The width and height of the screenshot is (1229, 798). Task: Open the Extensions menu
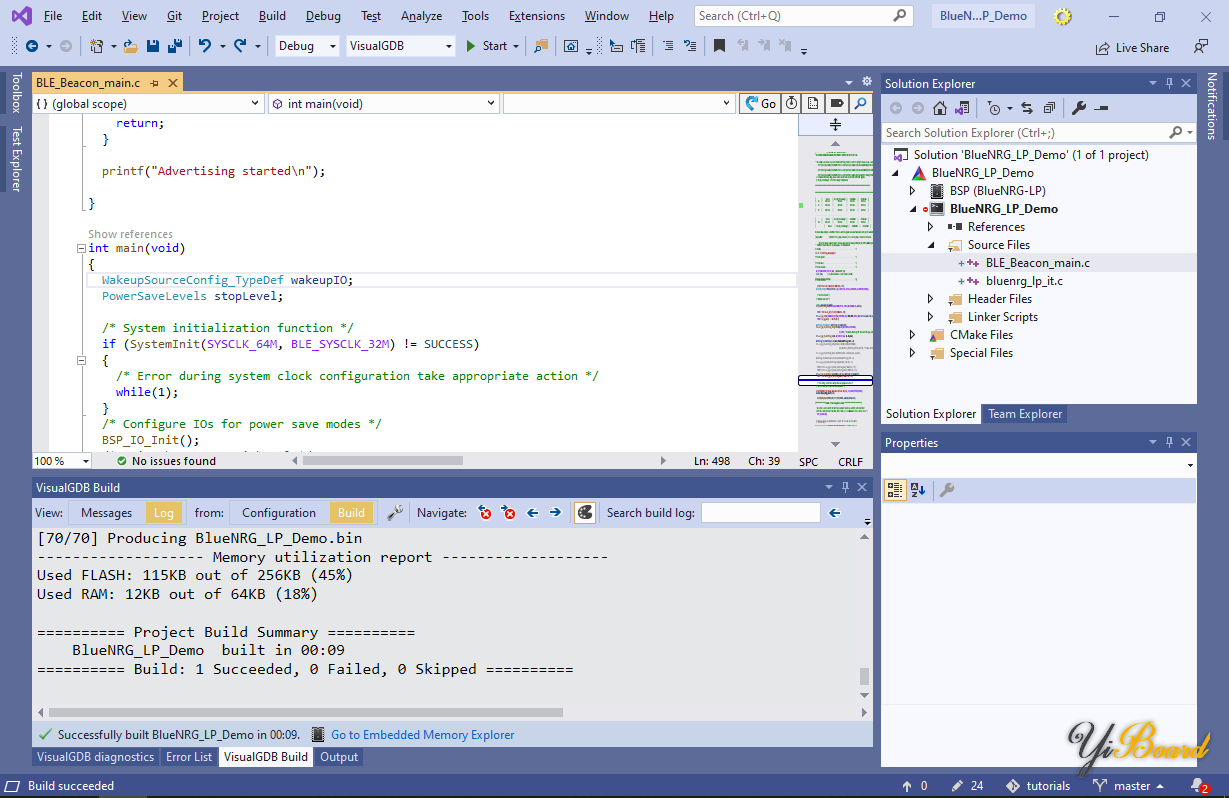coord(539,16)
